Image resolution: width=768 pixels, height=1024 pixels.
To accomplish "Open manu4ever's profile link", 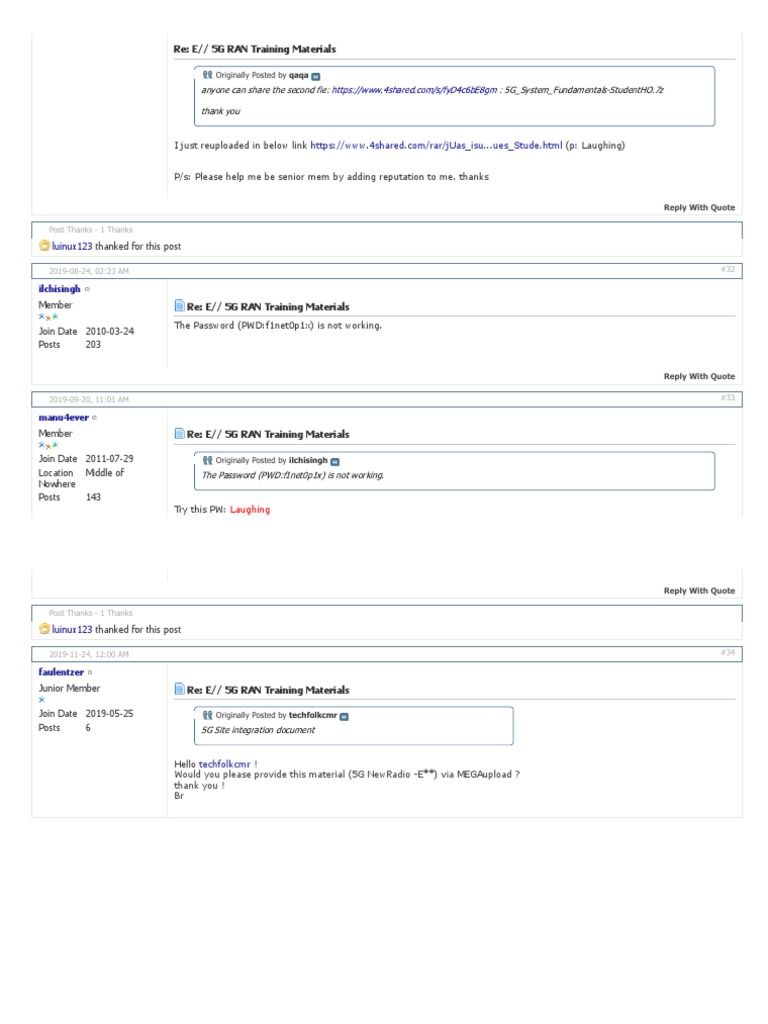I will (x=63, y=417).
